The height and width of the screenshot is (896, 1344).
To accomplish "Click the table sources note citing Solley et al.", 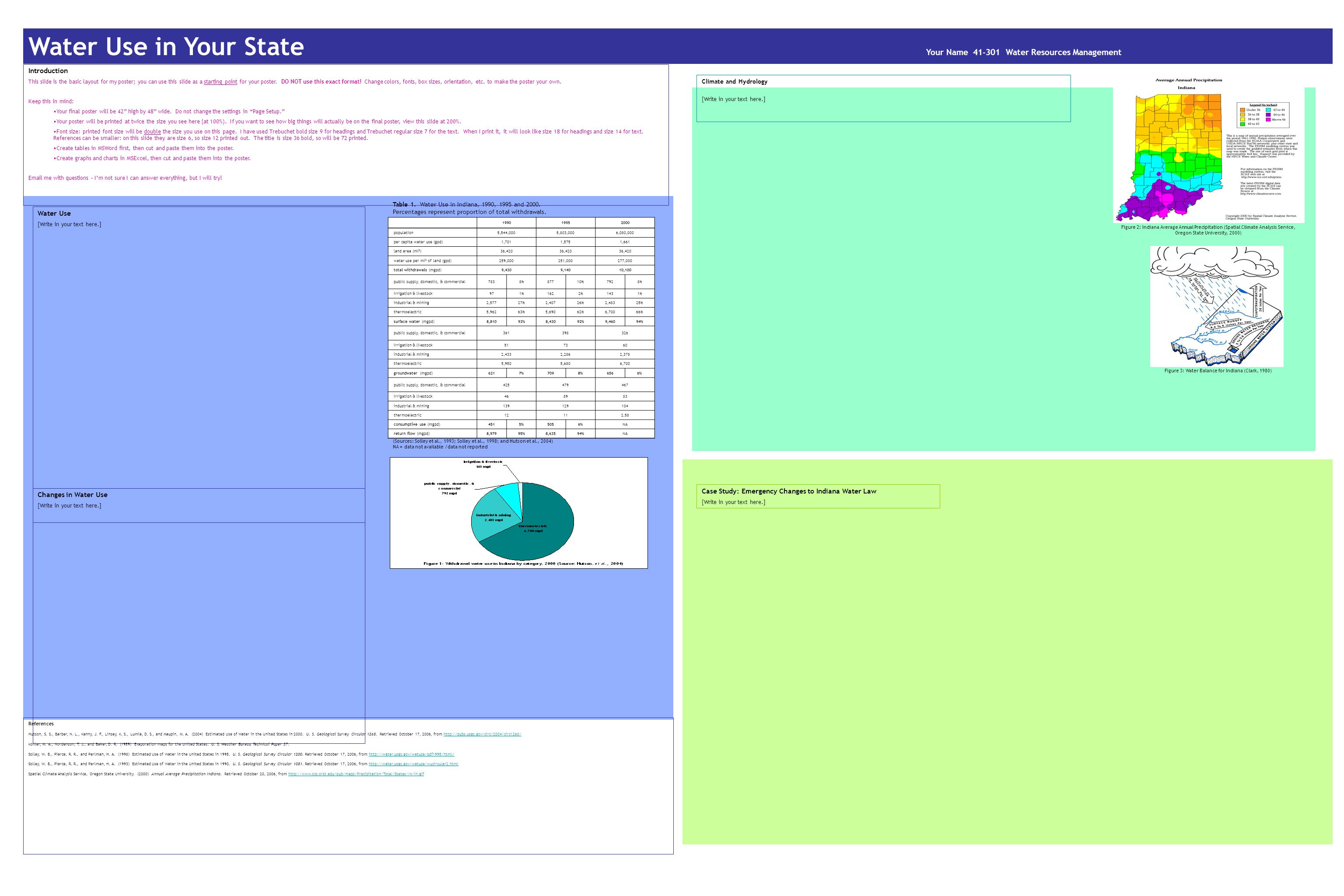I will (473, 441).
